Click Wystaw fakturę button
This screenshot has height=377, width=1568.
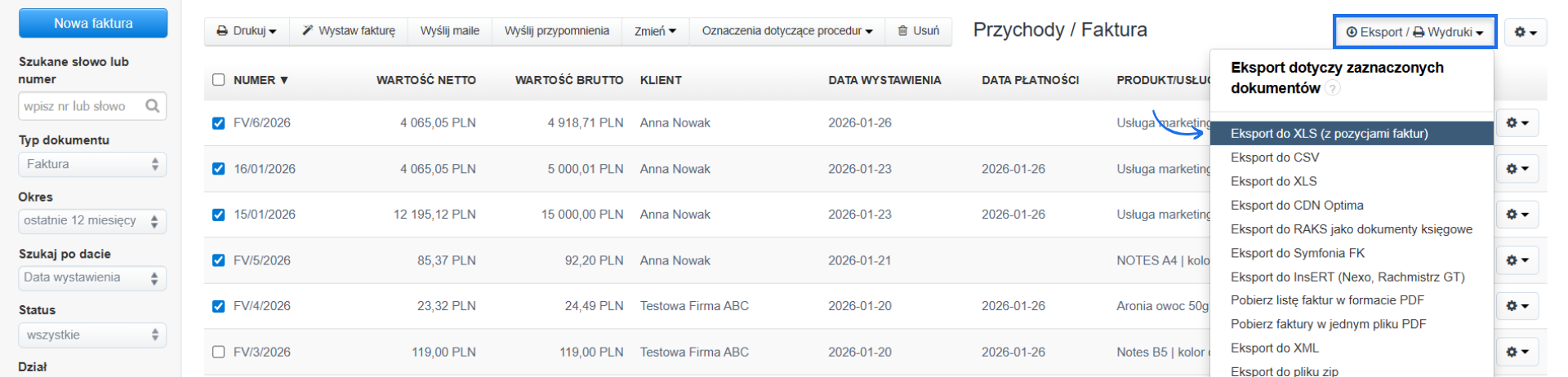click(349, 31)
